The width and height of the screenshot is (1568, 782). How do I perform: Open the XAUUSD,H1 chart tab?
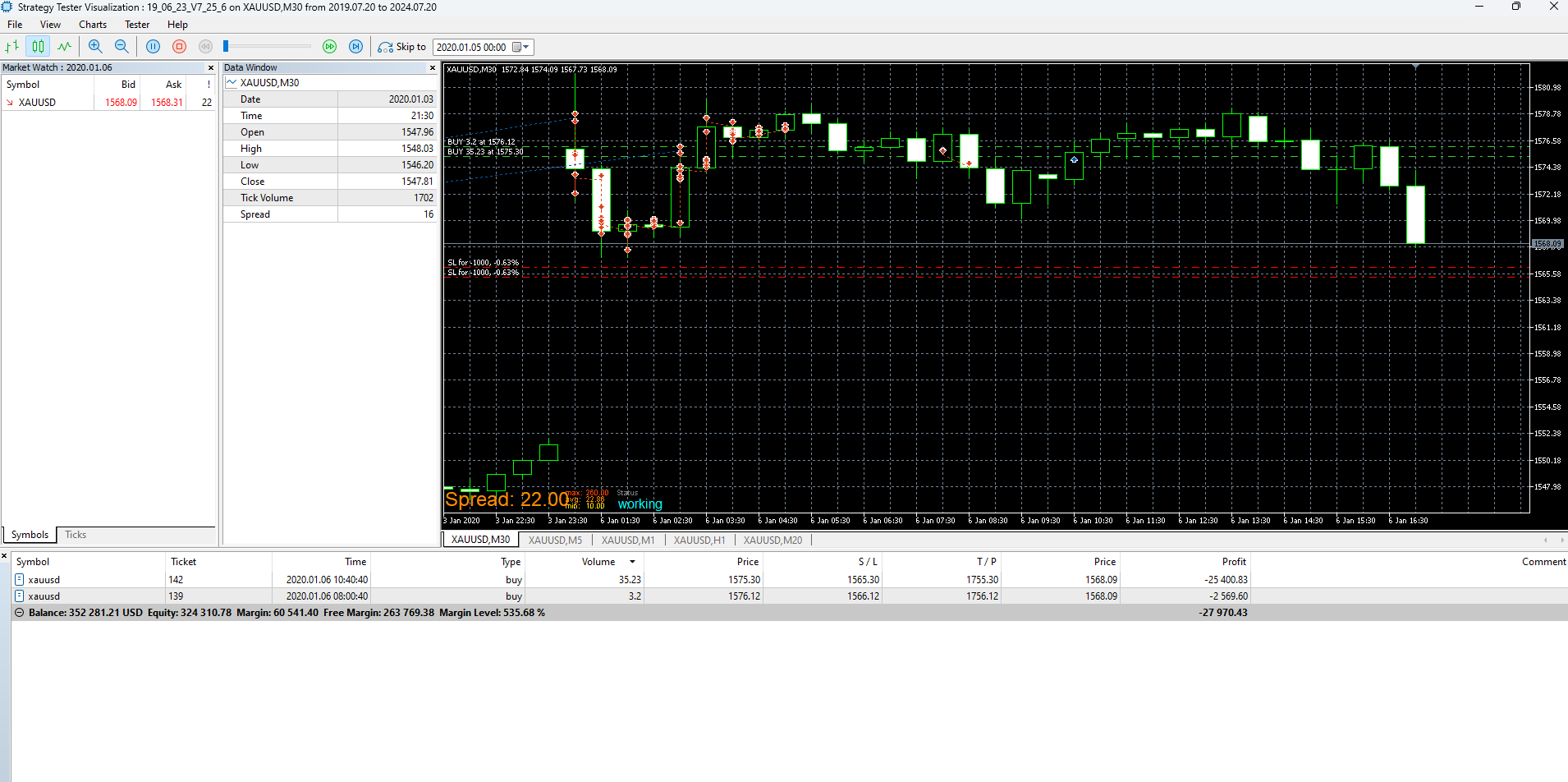[699, 540]
